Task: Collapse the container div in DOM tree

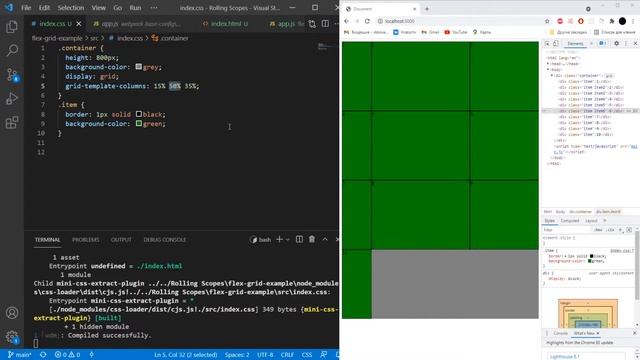Action: pyautogui.click(x=551, y=76)
